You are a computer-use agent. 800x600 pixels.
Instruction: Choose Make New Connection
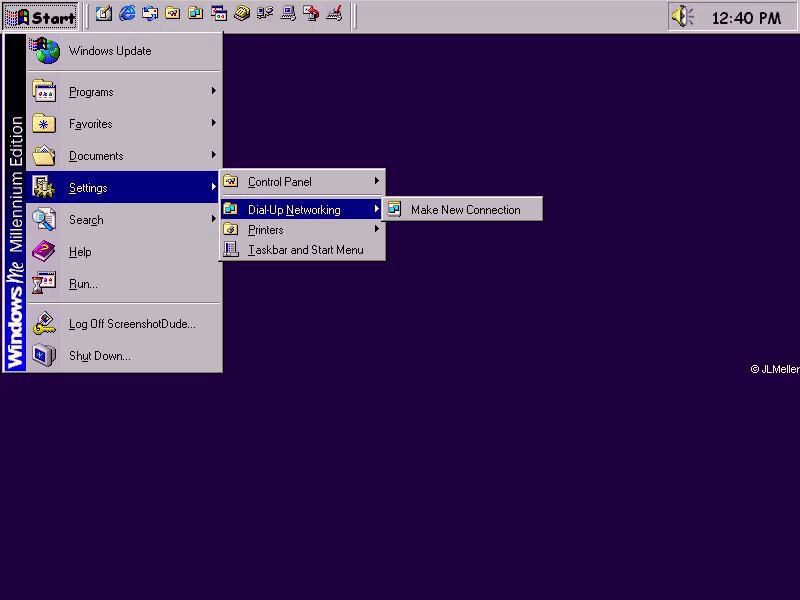click(462, 209)
